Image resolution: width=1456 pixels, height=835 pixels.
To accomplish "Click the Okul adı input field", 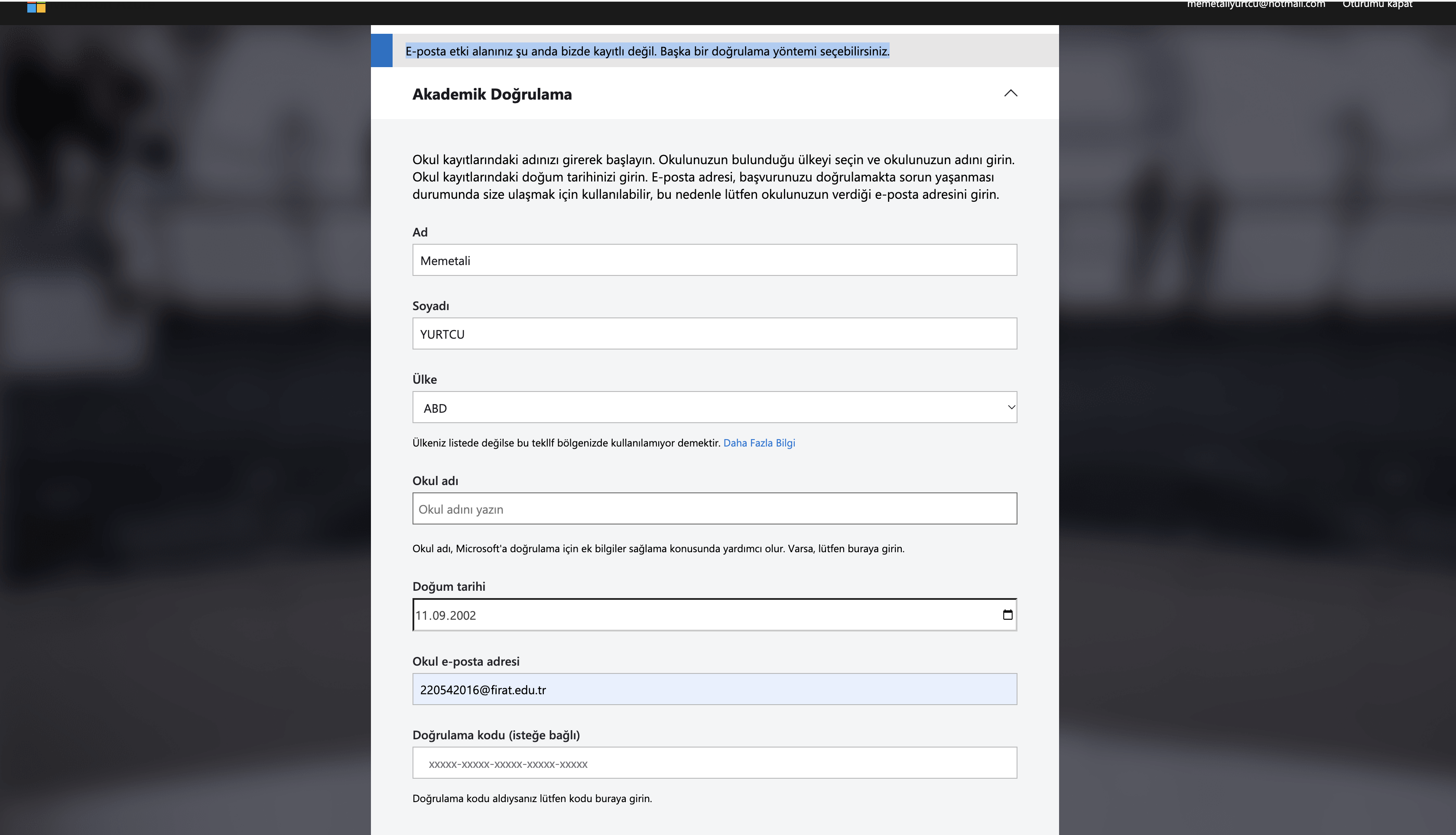I will pos(714,508).
